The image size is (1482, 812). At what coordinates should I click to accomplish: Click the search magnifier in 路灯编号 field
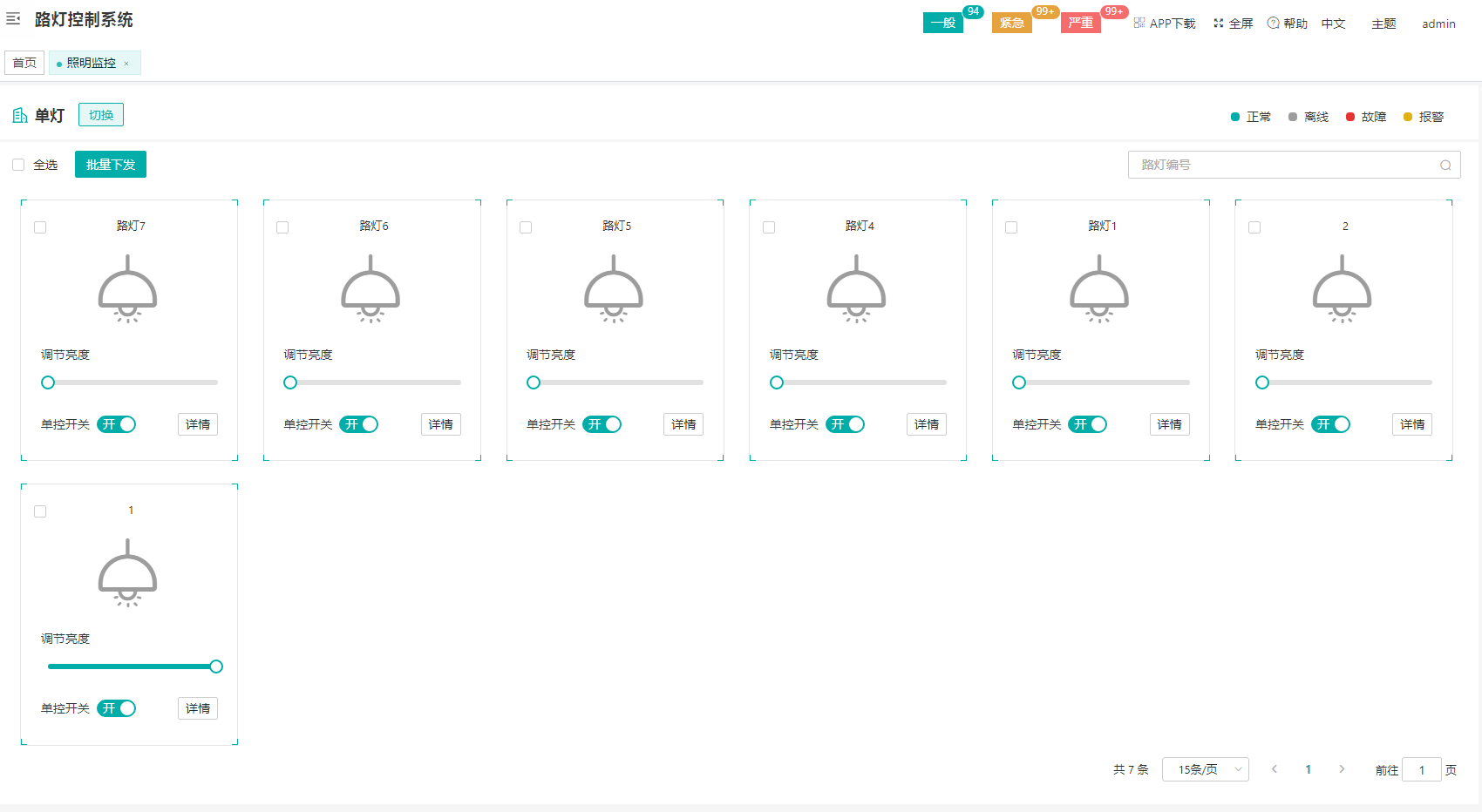pos(1445,166)
